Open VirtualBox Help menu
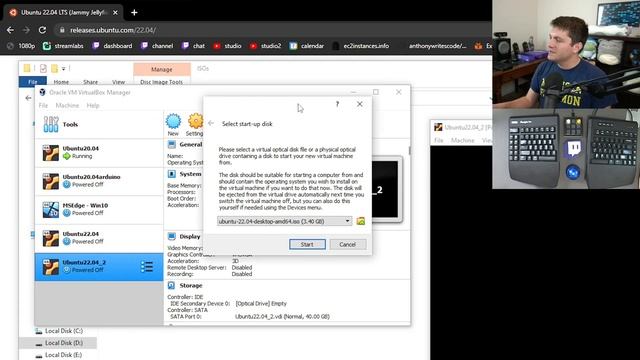 tap(93, 105)
